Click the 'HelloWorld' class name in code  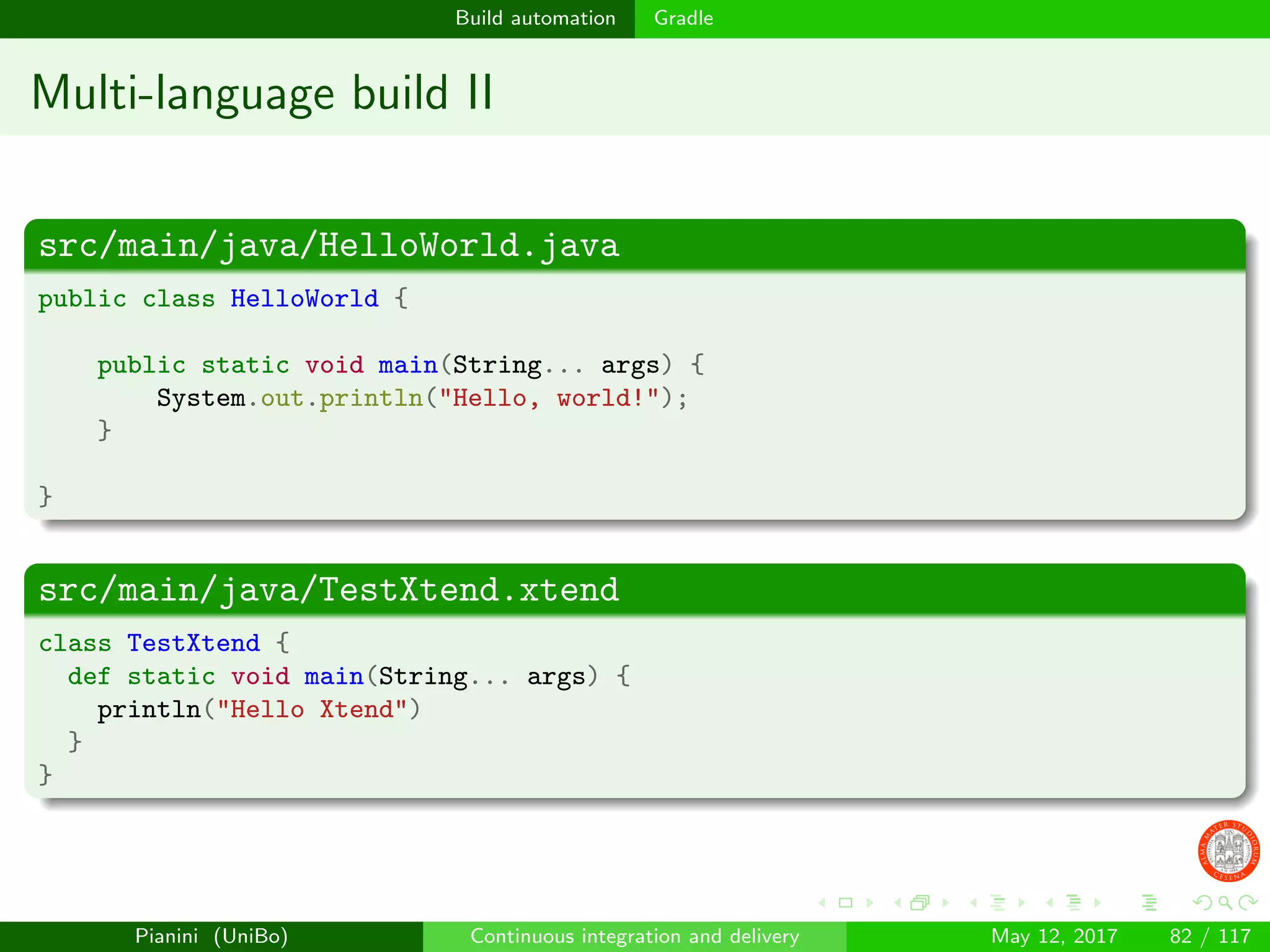point(304,299)
